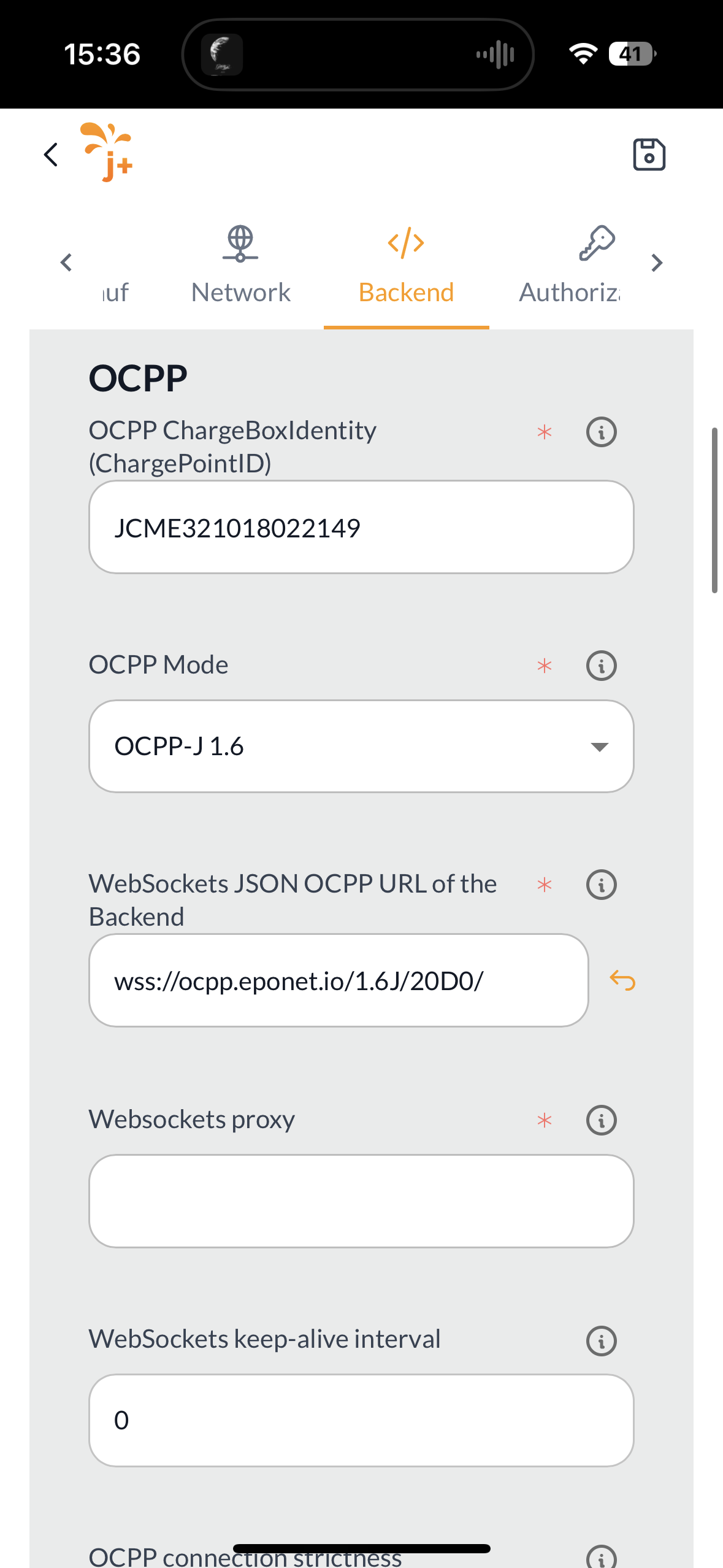Edit the ChargeBoxIdentity input field
723x1568 pixels.
[361, 528]
